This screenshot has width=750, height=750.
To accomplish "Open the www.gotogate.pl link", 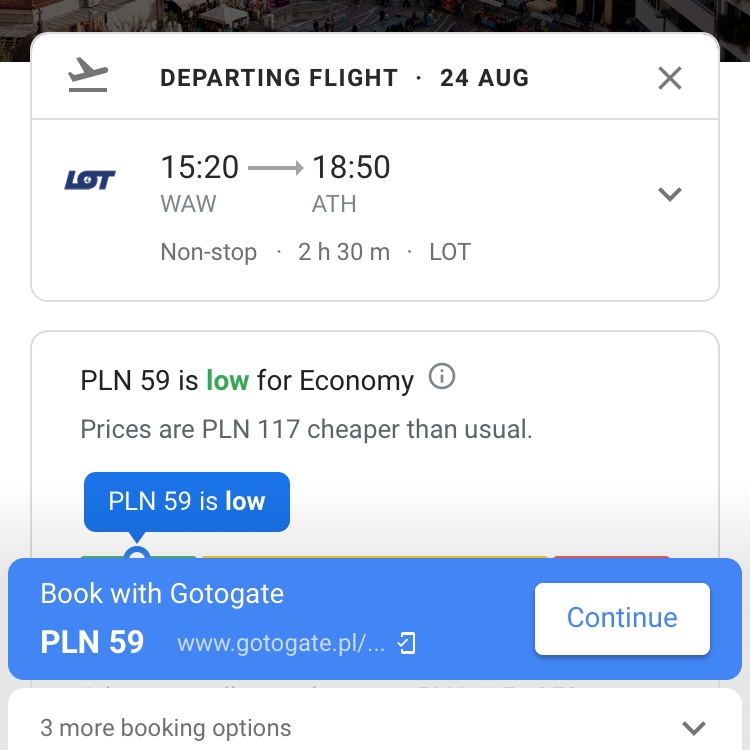I will pos(281,643).
